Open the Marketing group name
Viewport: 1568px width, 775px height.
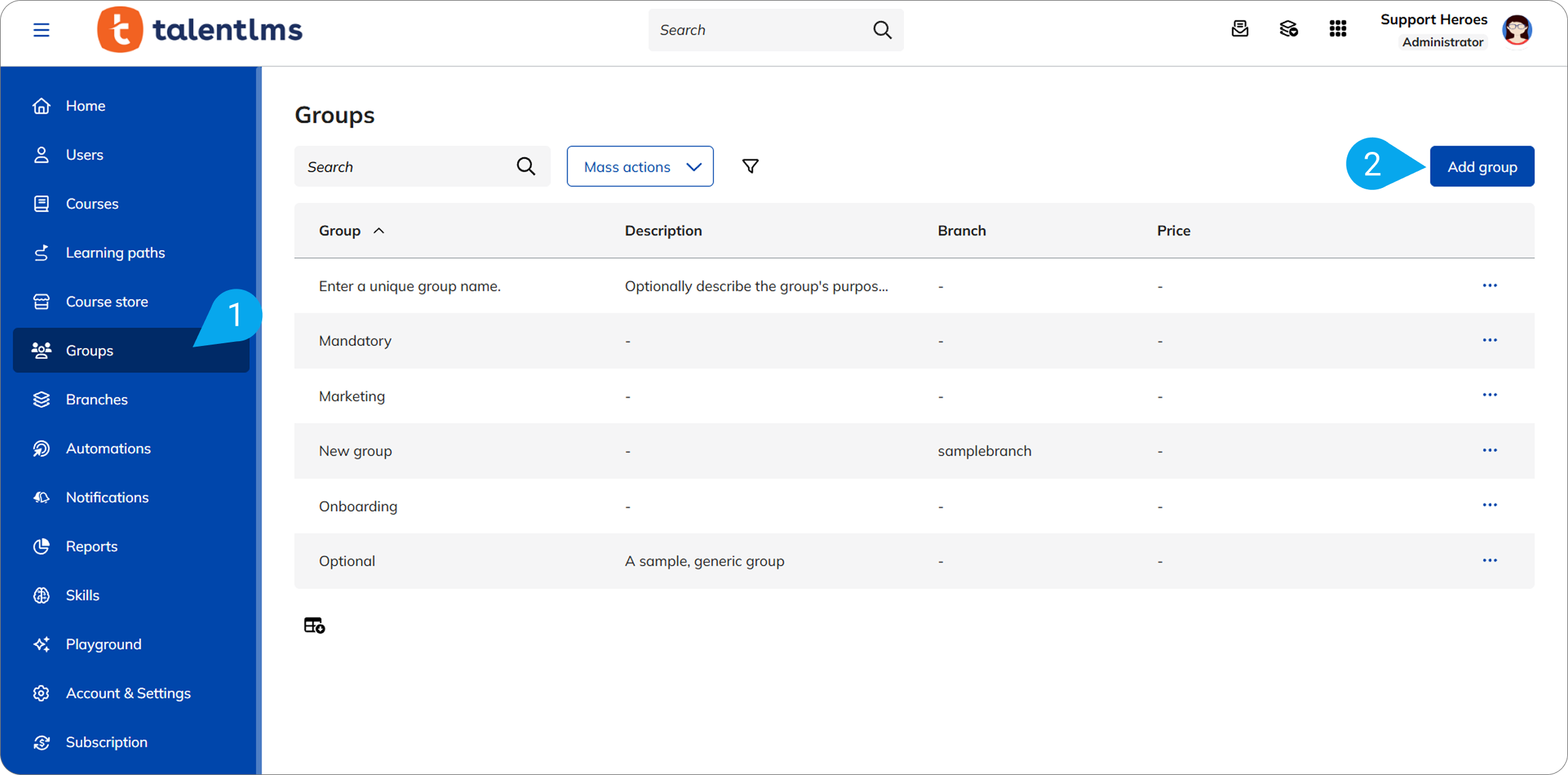[351, 396]
